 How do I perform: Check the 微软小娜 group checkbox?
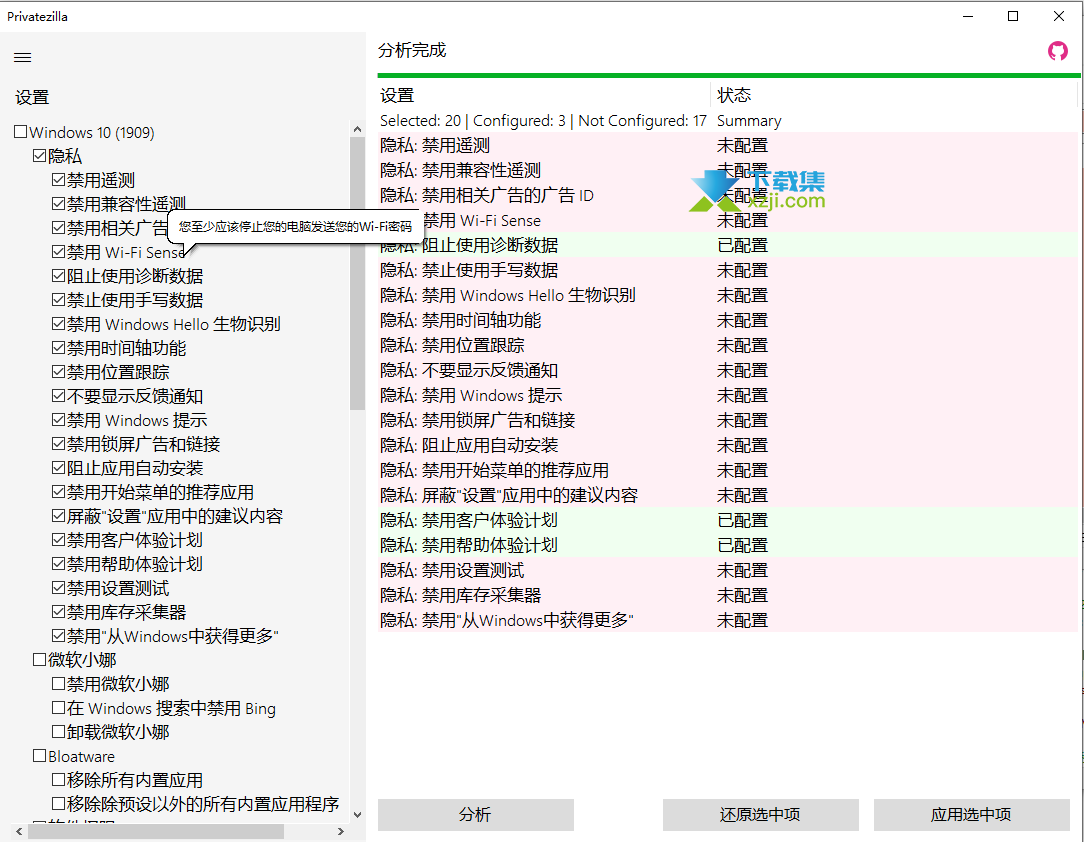click(39, 659)
